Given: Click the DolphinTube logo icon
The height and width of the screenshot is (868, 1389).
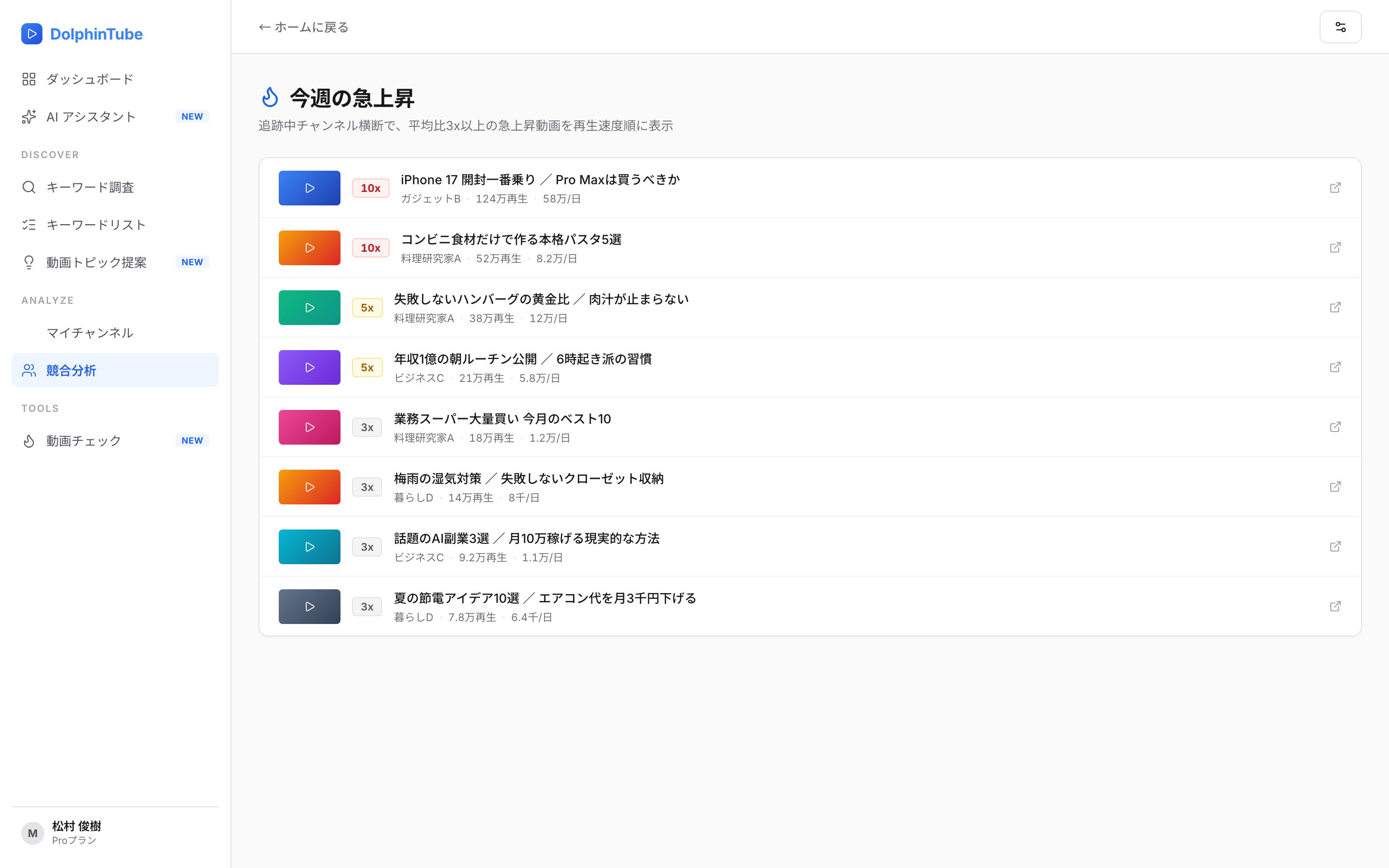Looking at the screenshot, I should coord(31,34).
